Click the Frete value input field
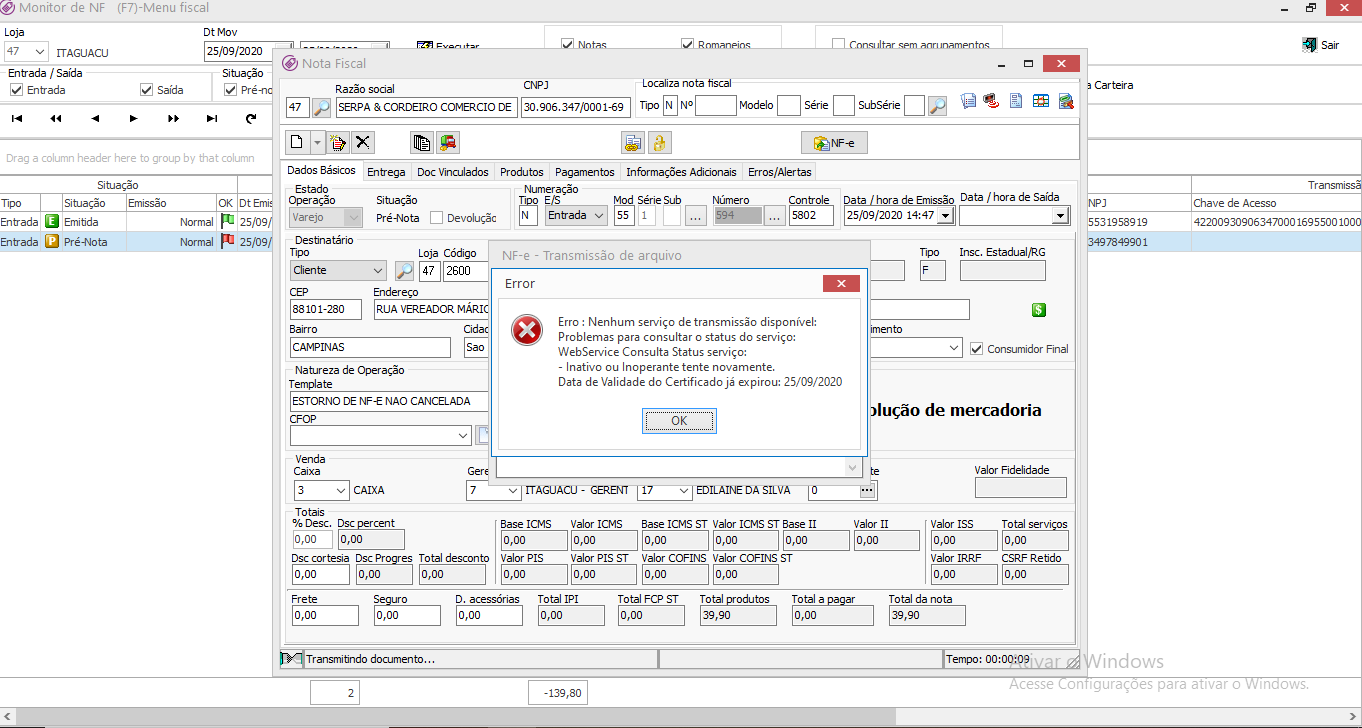Image resolution: width=1362 pixels, height=728 pixels. click(325, 615)
